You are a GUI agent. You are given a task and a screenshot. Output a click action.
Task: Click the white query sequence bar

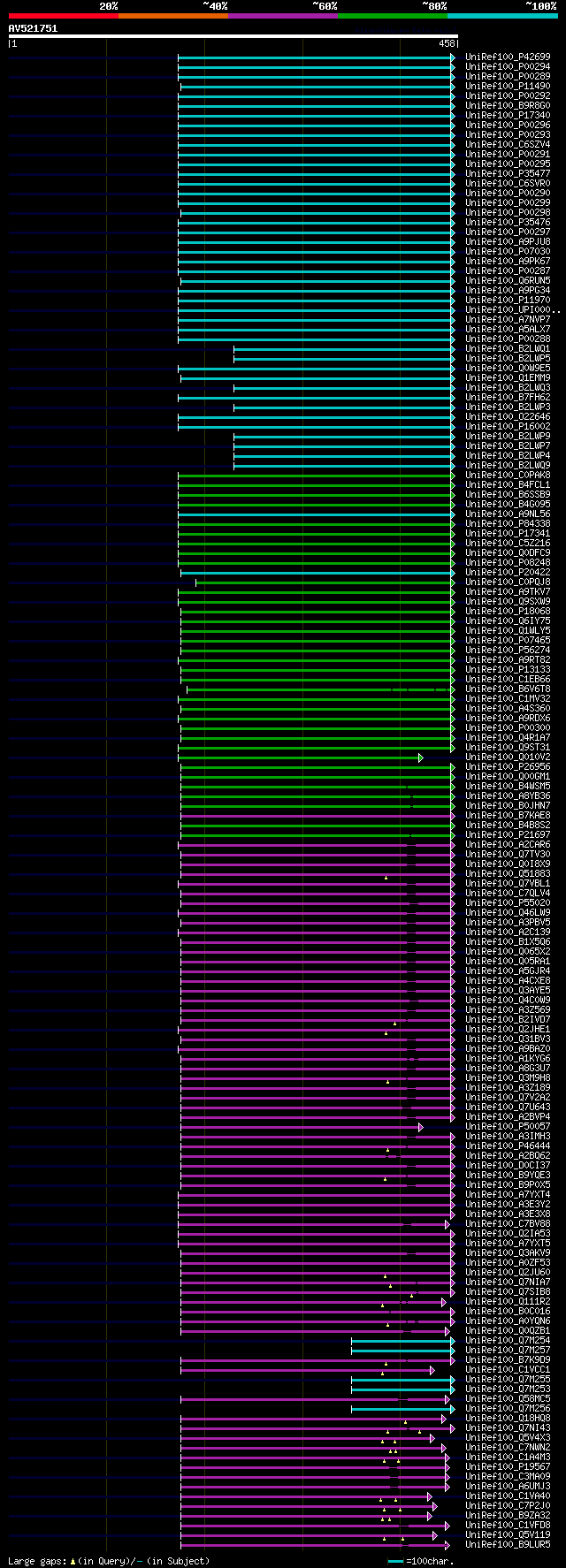coord(233,36)
